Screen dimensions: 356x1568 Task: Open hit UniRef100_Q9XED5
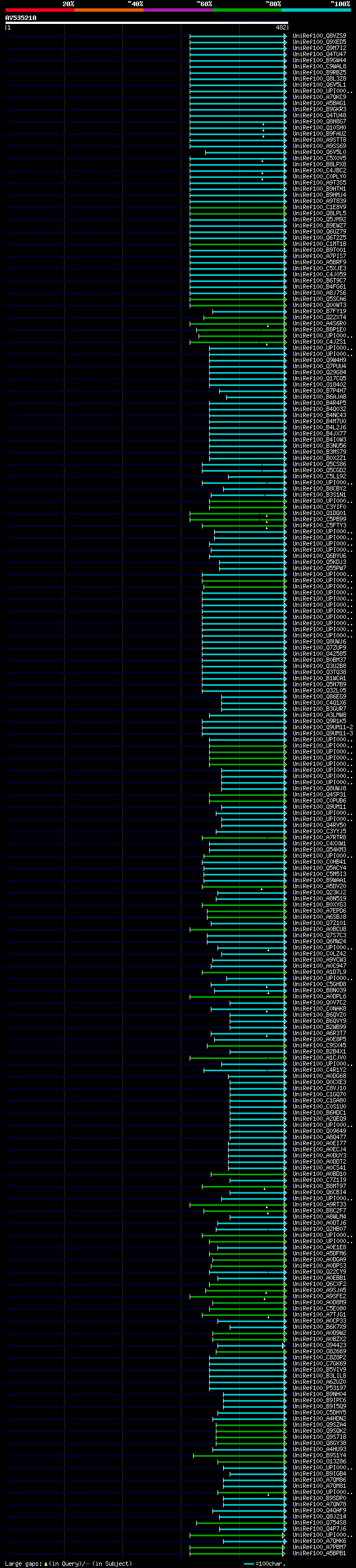(x=319, y=42)
